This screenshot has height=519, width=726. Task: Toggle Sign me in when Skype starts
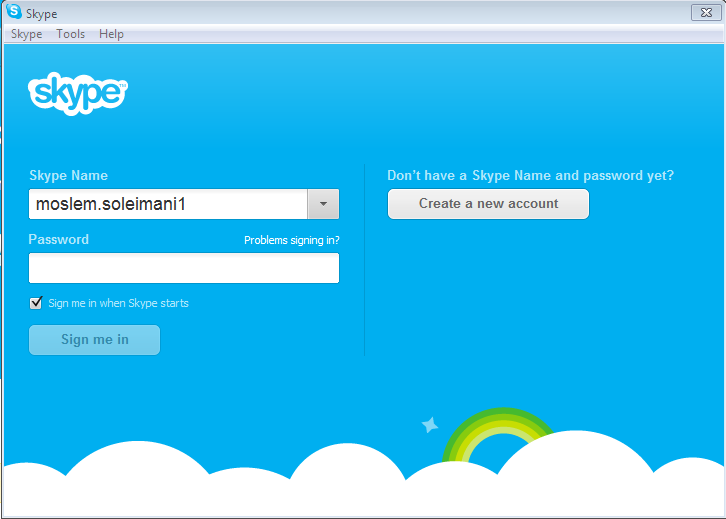tap(36, 303)
